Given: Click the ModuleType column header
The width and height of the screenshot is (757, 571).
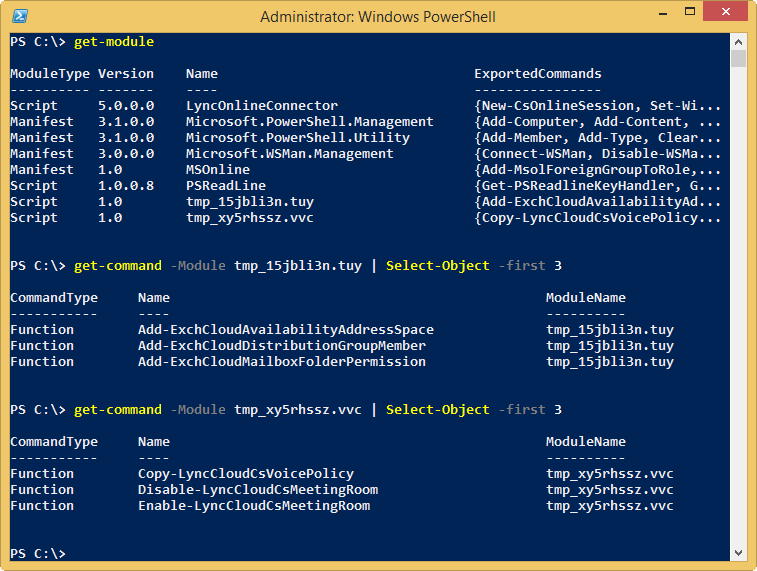Looking at the screenshot, I should [x=50, y=74].
